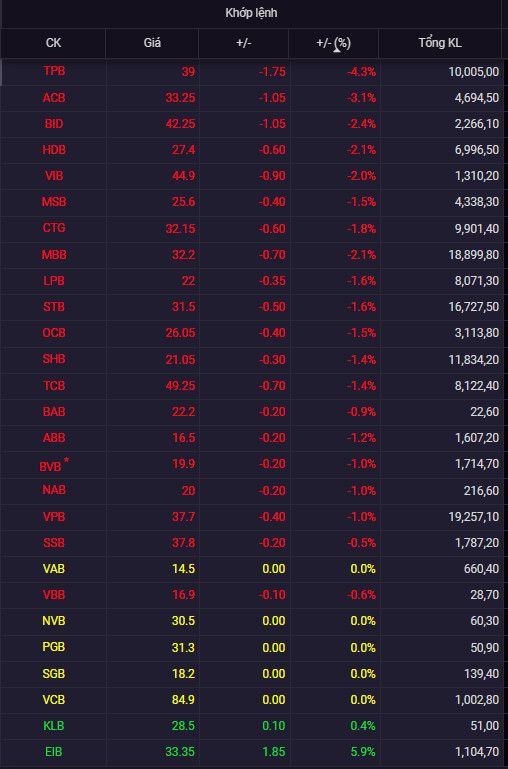Click EIB price 33.35
Screen dimensions: 508x769
[180, 752]
